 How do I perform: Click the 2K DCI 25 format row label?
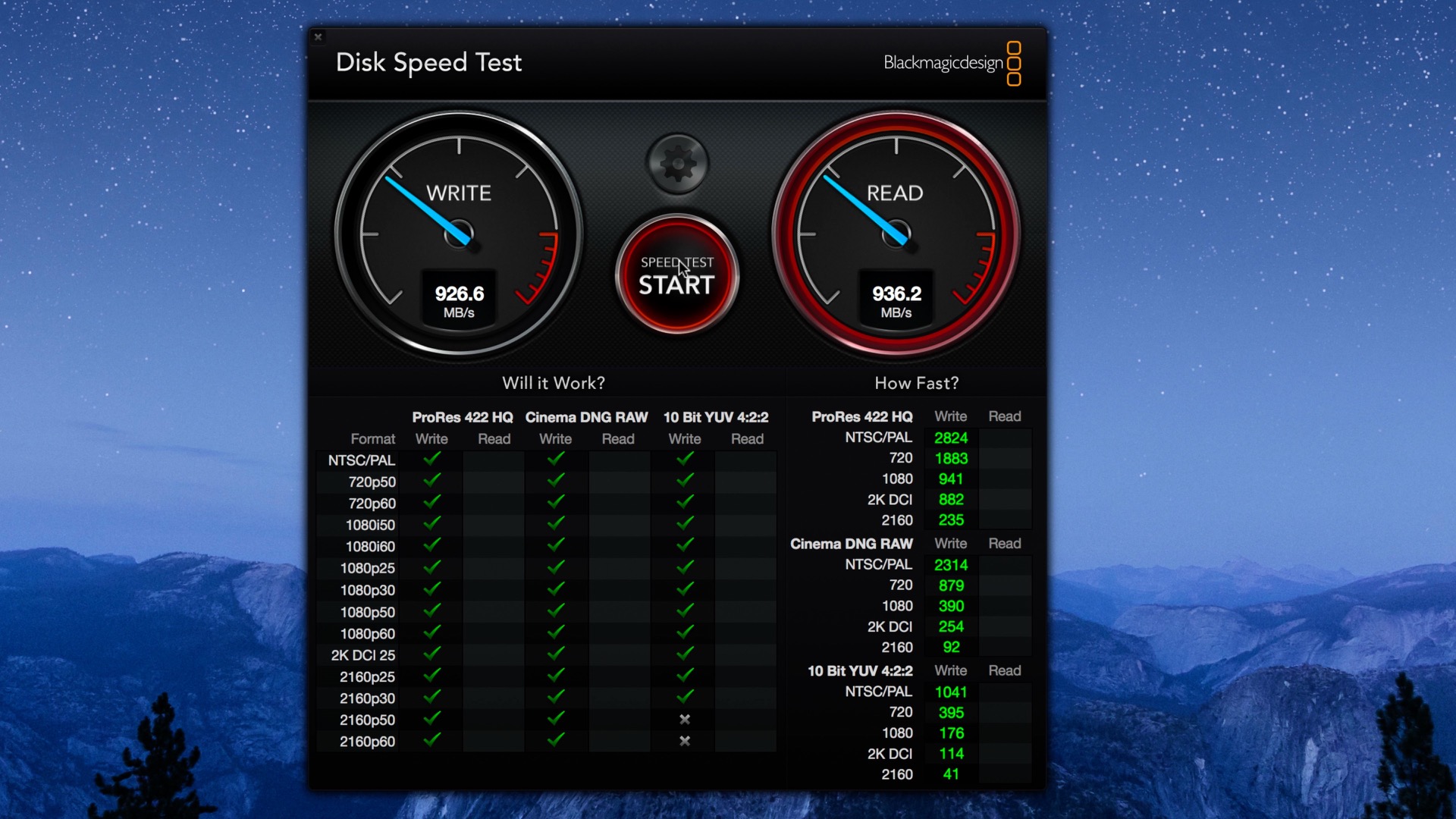363,655
